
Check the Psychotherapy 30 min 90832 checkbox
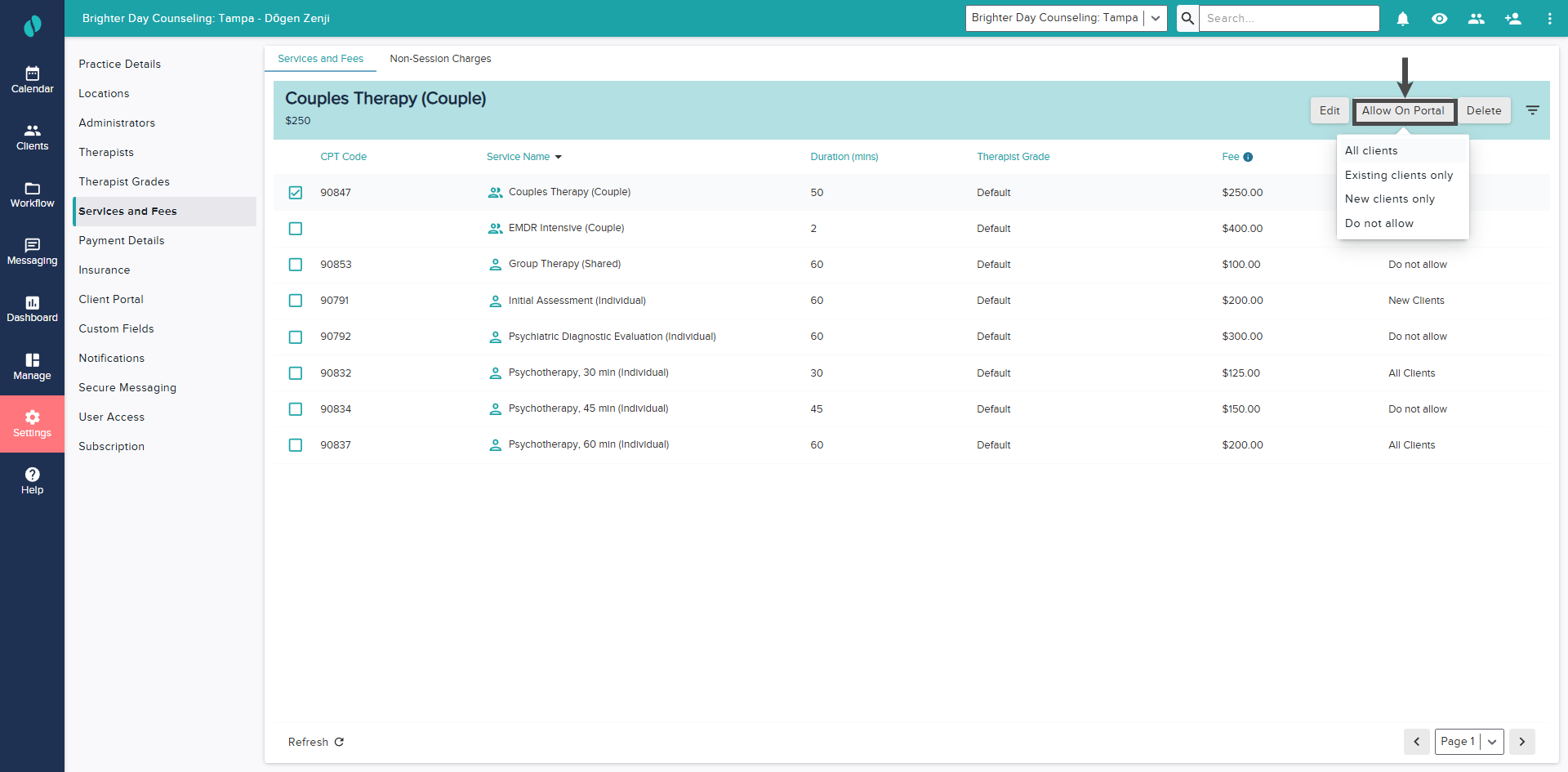296,373
